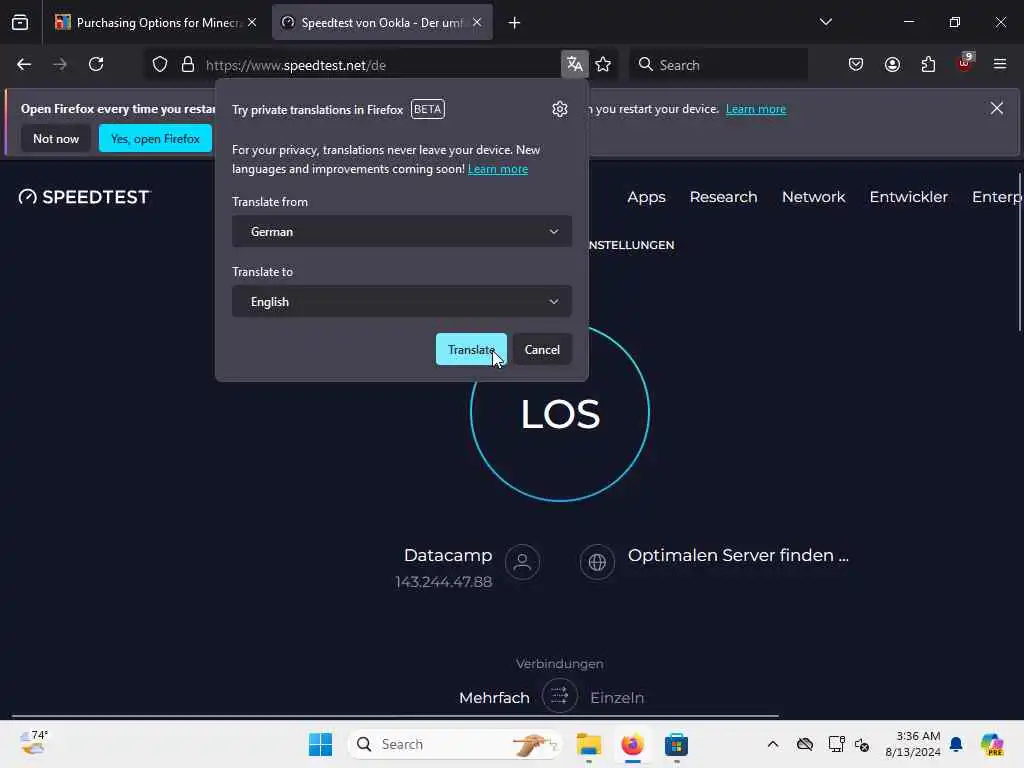Open the Firefox account icon

[x=893, y=65]
